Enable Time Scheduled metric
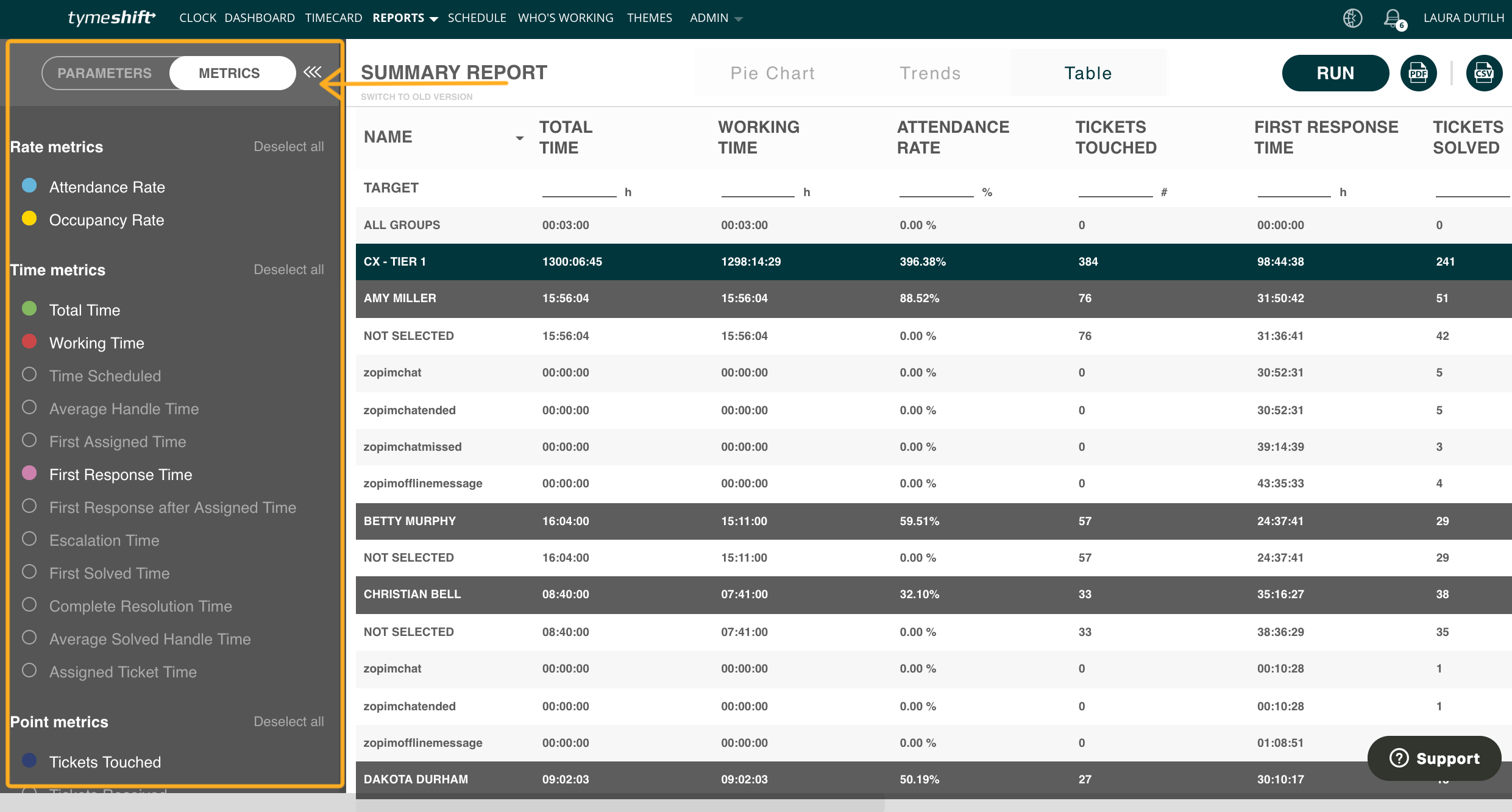 (x=91, y=376)
